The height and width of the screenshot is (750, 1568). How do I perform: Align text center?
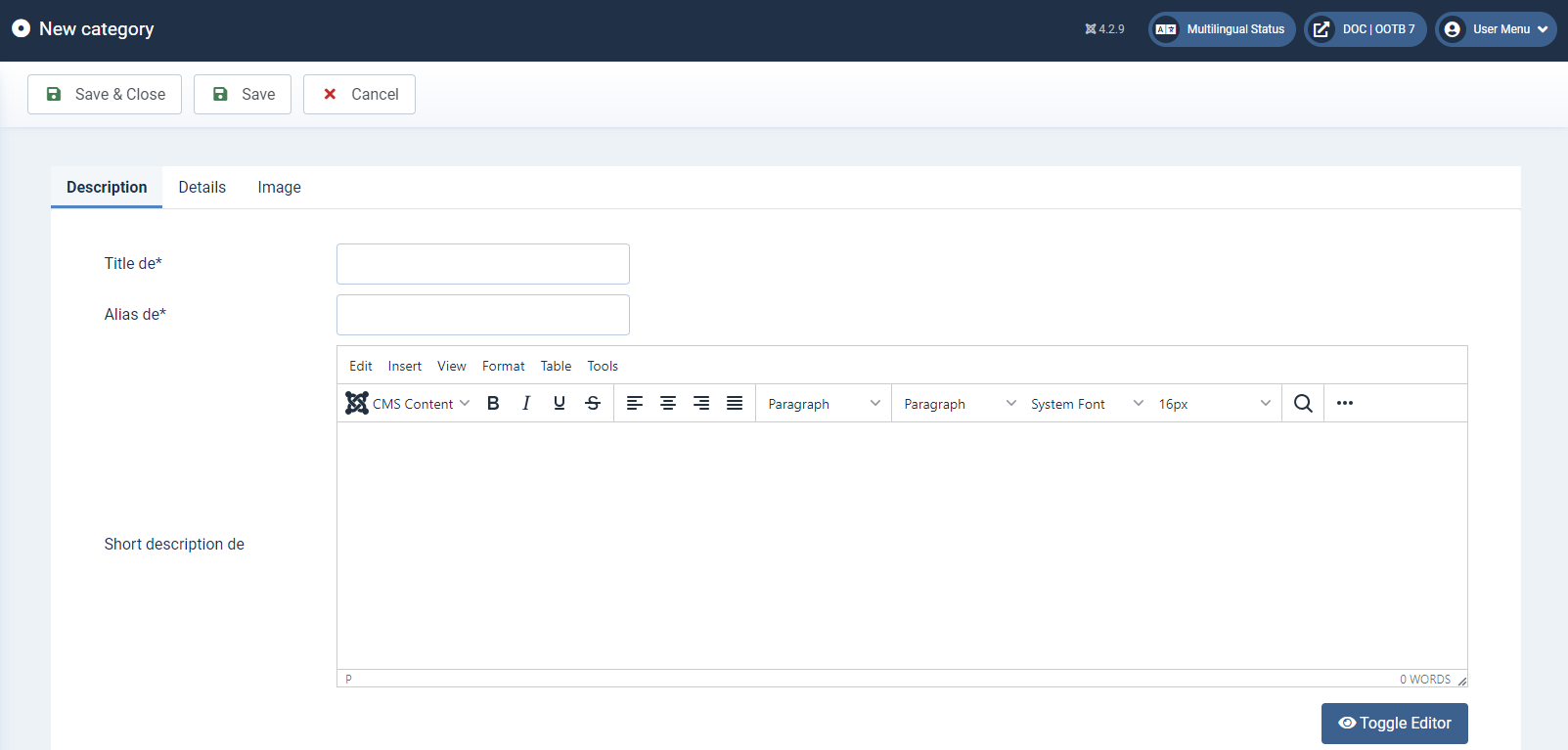coord(668,403)
